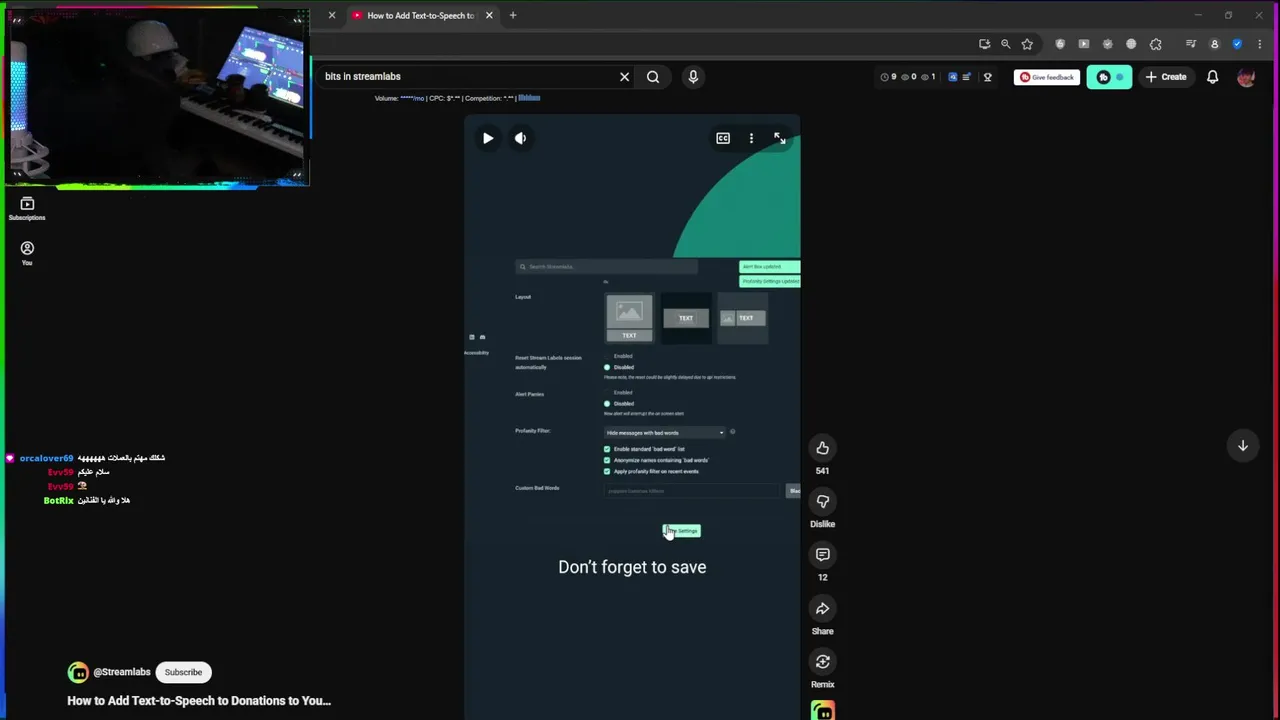Open the You section in sidebar
The image size is (1280, 720).
coord(27,253)
